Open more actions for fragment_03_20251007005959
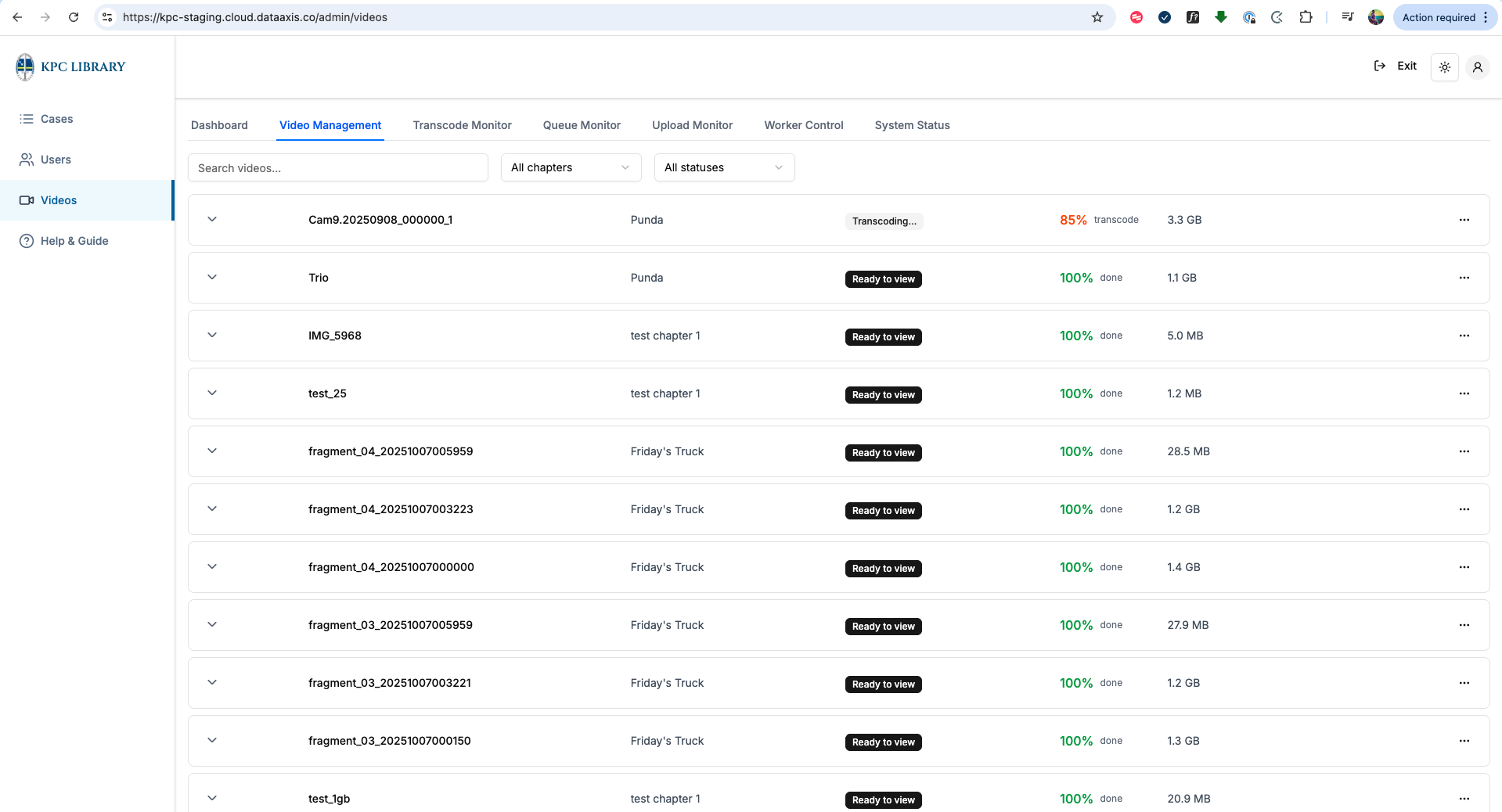Viewport: 1502px width, 812px height. pyautogui.click(x=1464, y=625)
